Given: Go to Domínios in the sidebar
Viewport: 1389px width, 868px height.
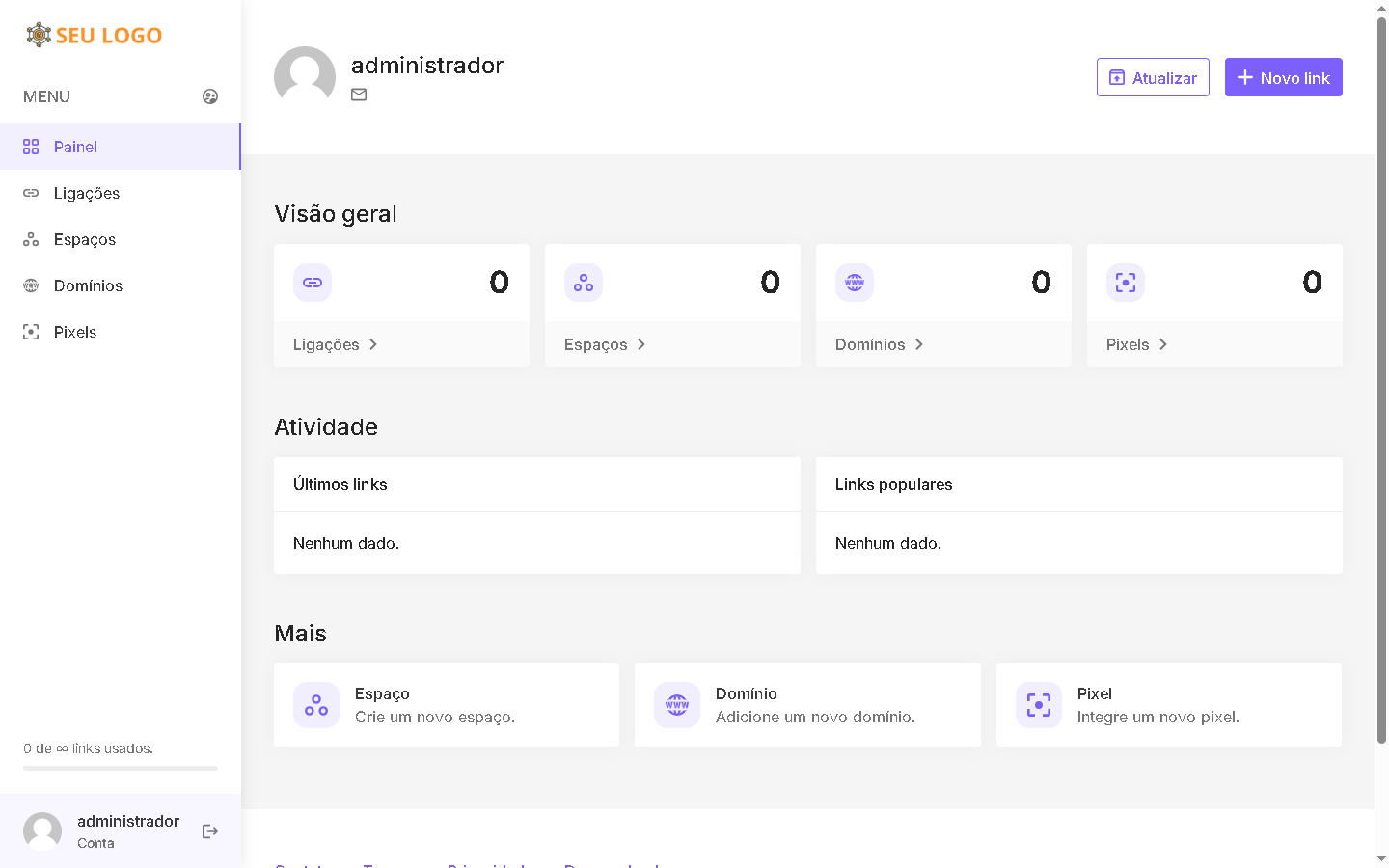Looking at the screenshot, I should click(x=88, y=285).
